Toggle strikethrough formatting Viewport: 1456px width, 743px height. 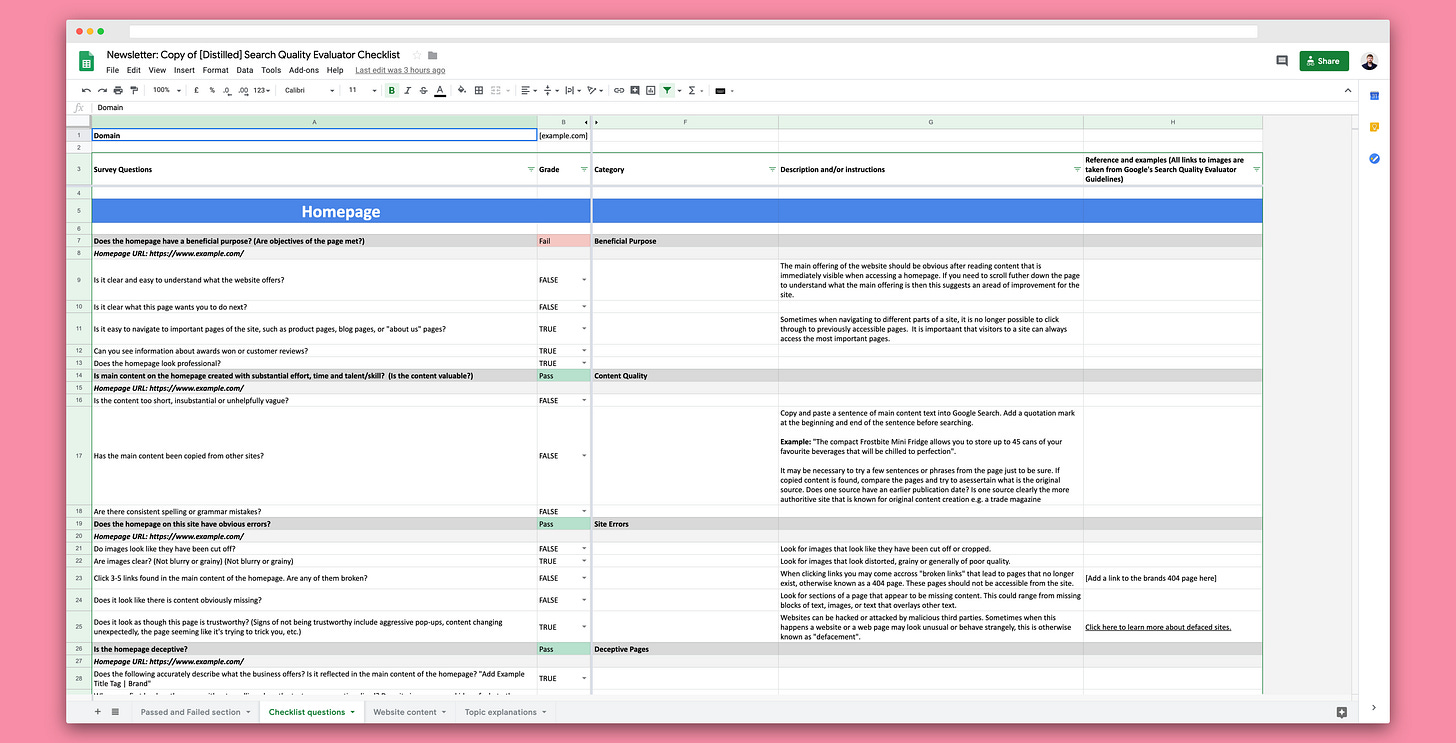pyautogui.click(x=424, y=90)
